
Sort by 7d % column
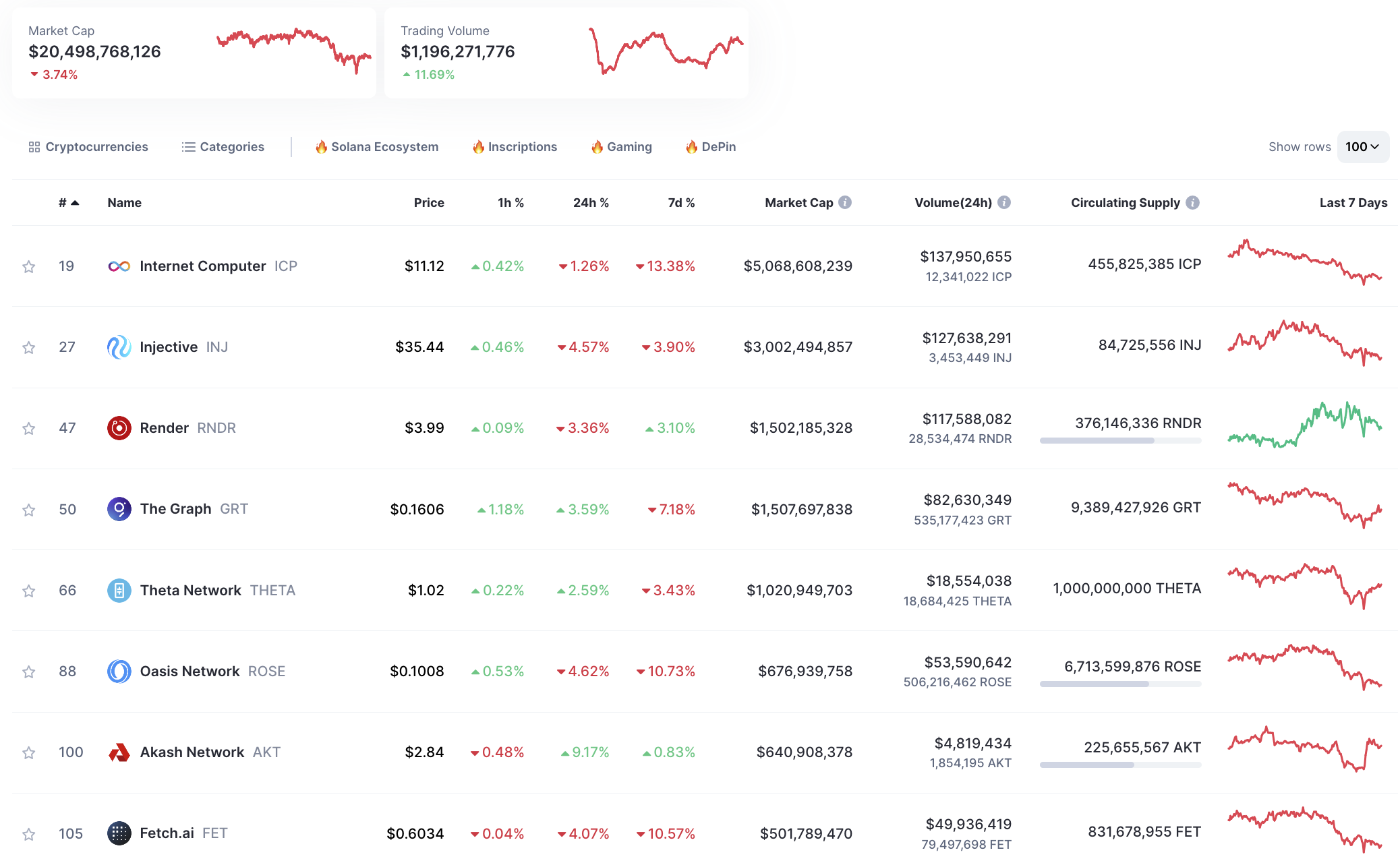click(681, 203)
